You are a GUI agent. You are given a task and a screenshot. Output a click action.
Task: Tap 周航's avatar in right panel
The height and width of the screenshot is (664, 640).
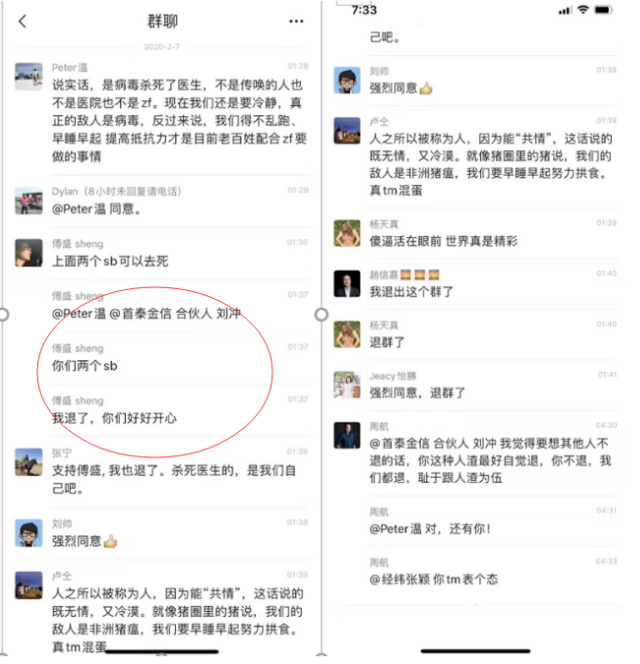(x=347, y=435)
